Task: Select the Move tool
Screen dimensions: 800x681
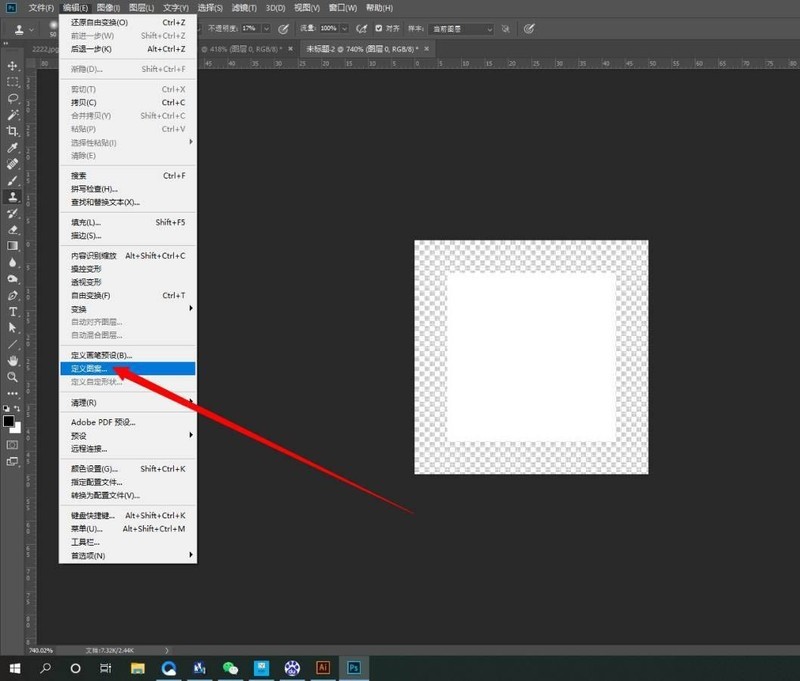Action: pos(12,66)
